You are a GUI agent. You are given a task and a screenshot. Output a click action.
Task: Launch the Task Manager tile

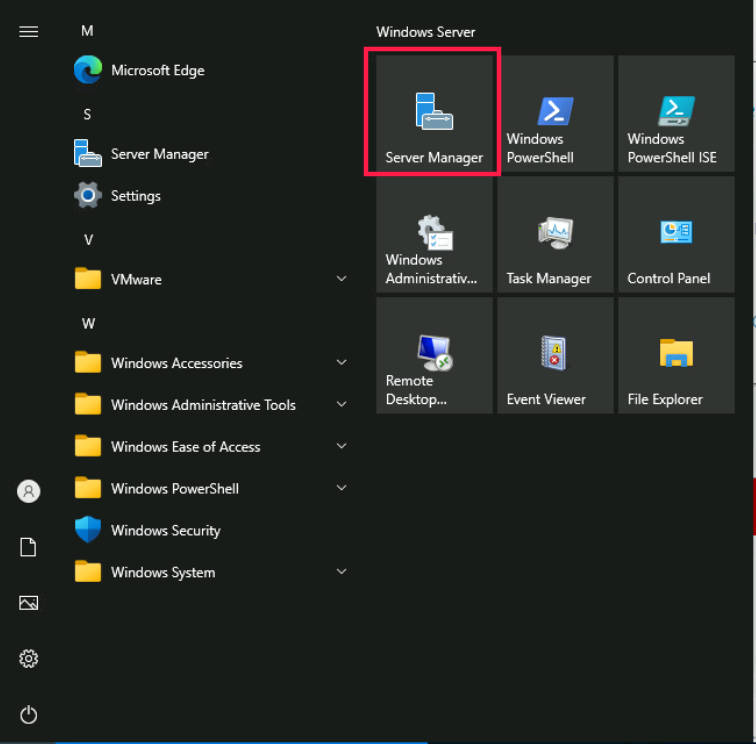pyautogui.click(x=555, y=234)
